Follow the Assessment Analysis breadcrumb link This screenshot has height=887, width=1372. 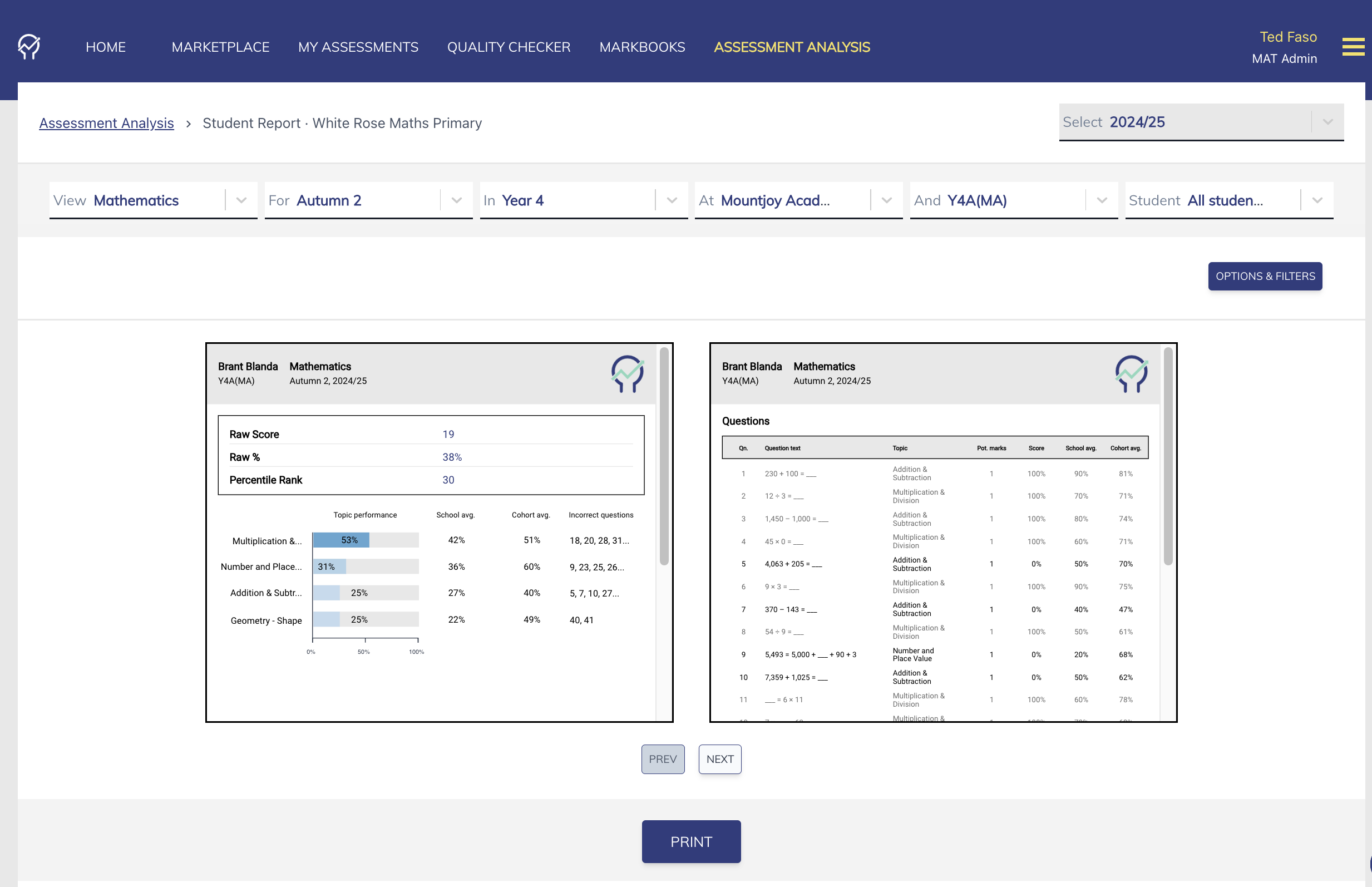click(106, 124)
